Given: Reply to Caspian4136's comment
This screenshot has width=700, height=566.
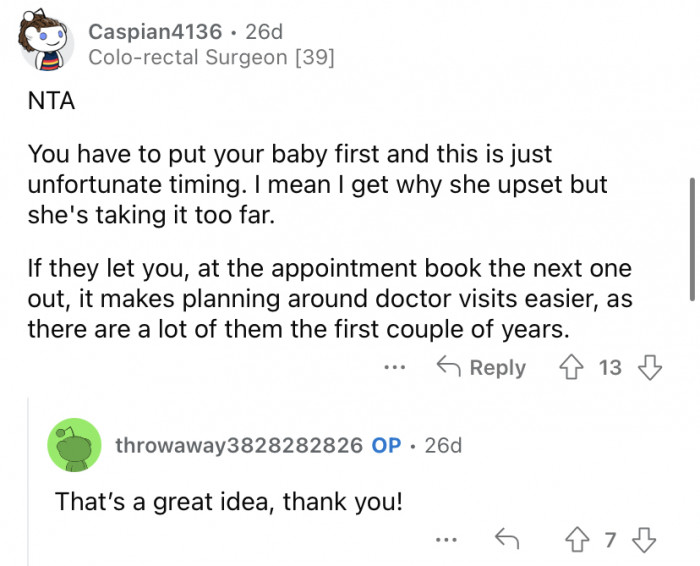Looking at the screenshot, I should pos(483,368).
